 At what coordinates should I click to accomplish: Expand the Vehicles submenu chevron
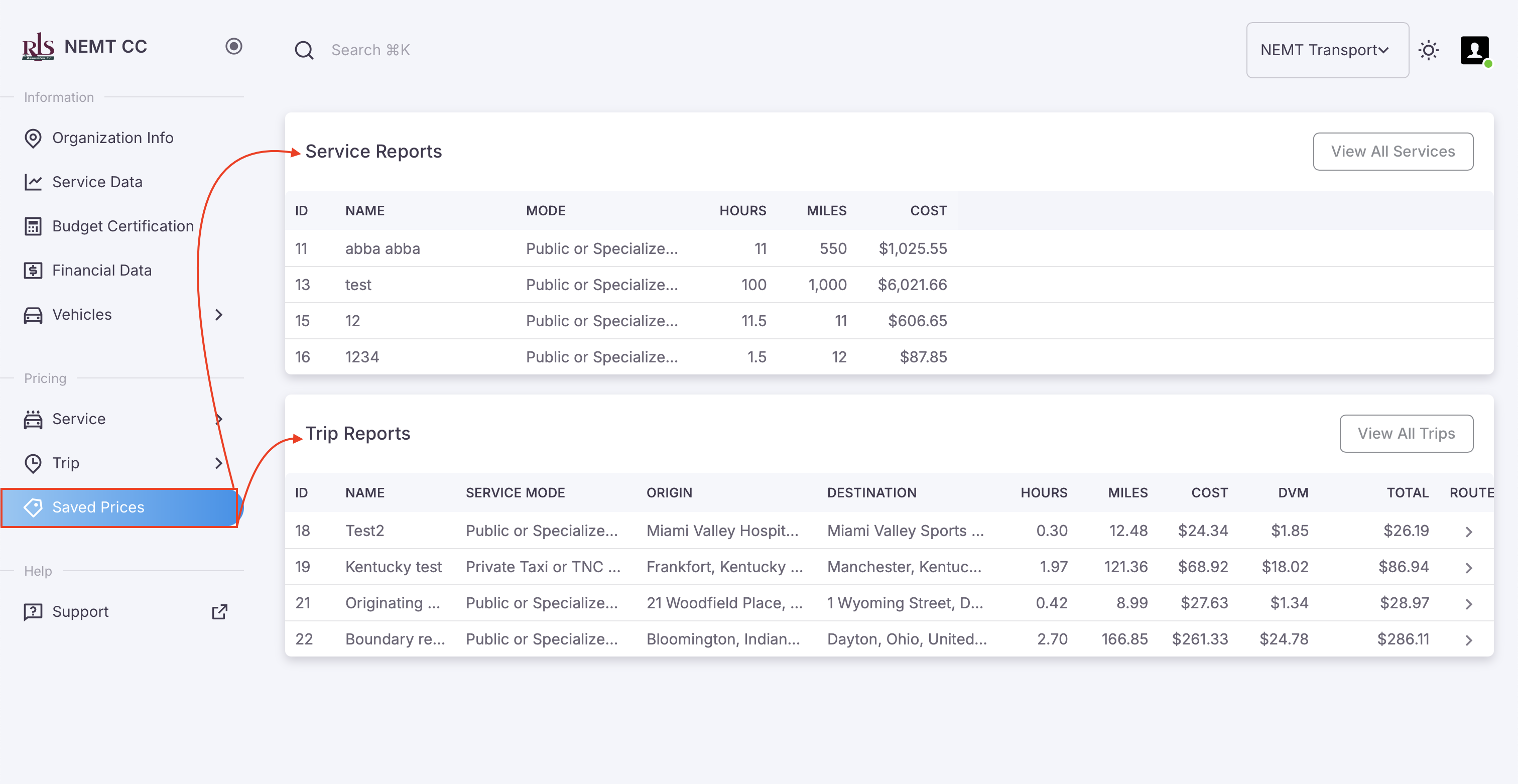coord(219,315)
